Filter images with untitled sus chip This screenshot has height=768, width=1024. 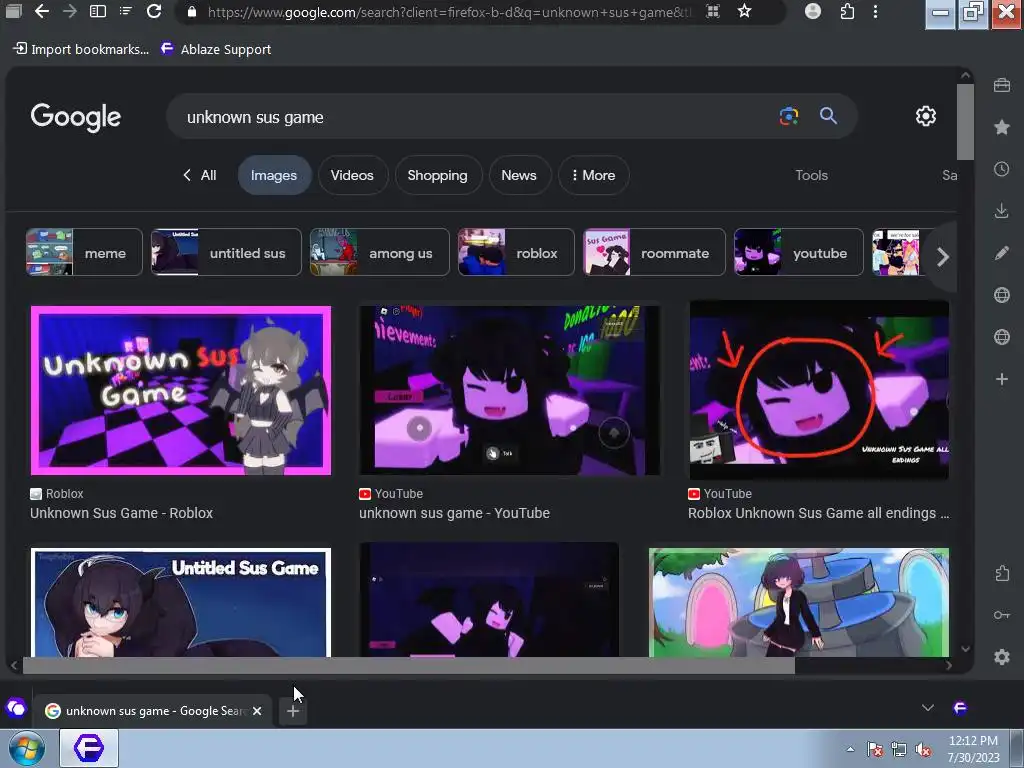tap(226, 252)
